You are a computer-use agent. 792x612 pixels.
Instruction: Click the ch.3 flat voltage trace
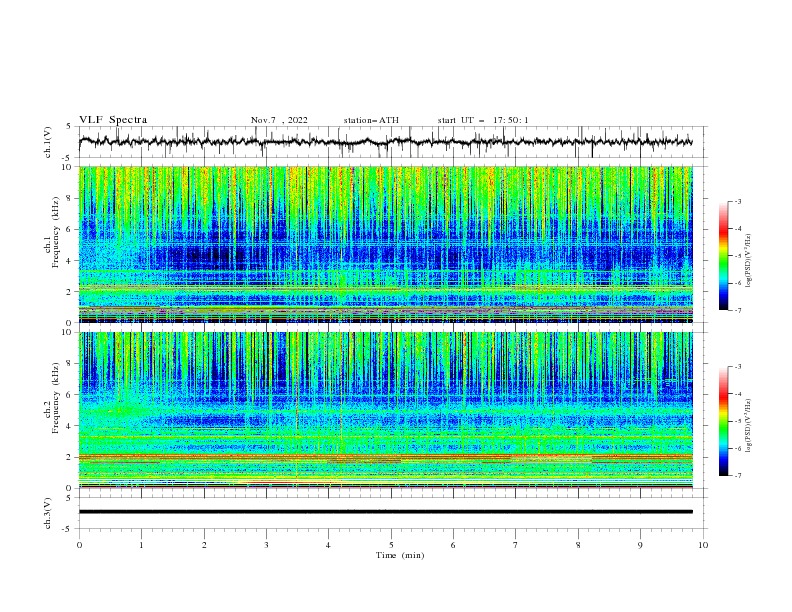click(385, 512)
